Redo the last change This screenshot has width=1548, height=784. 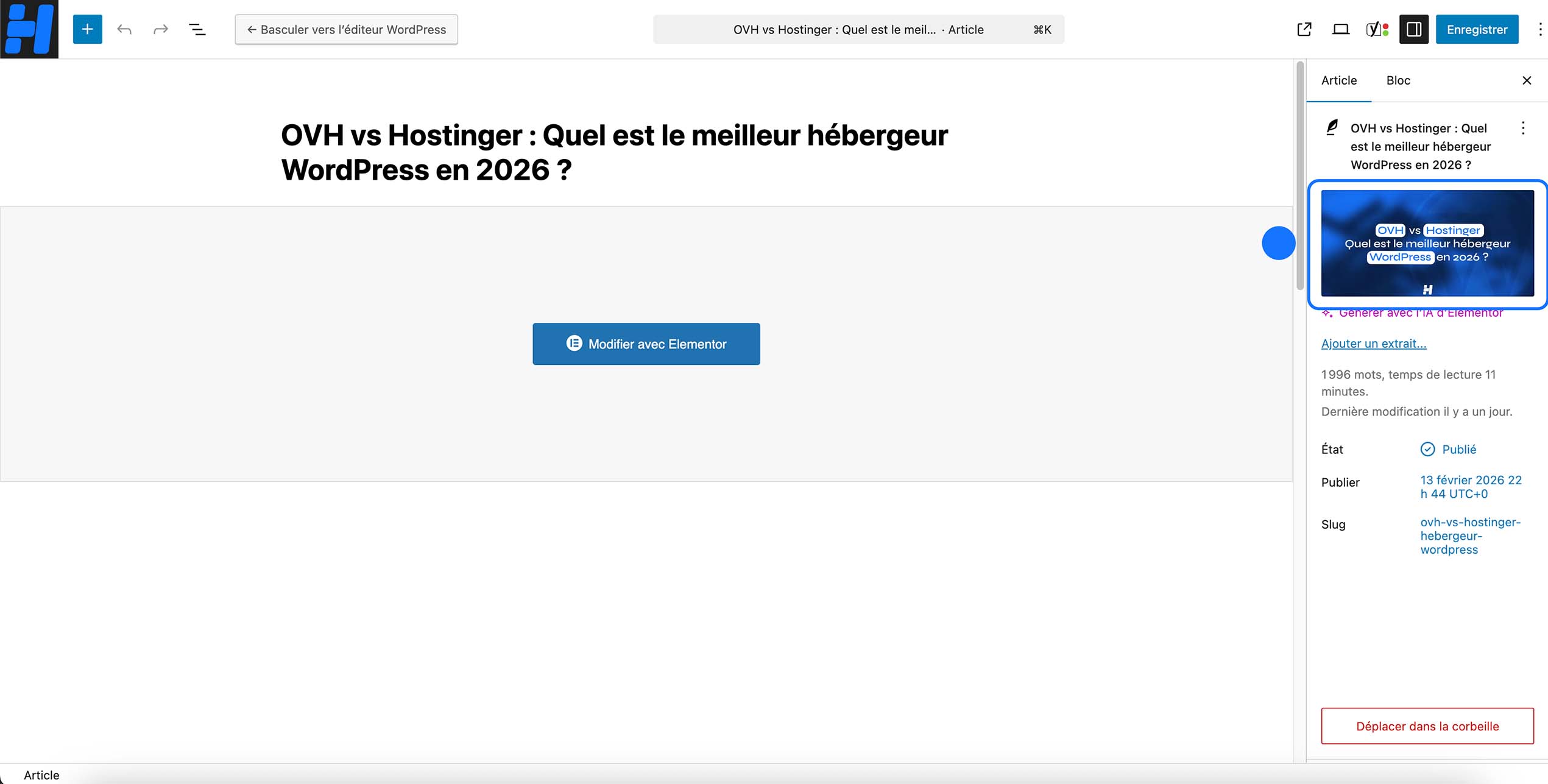(160, 29)
